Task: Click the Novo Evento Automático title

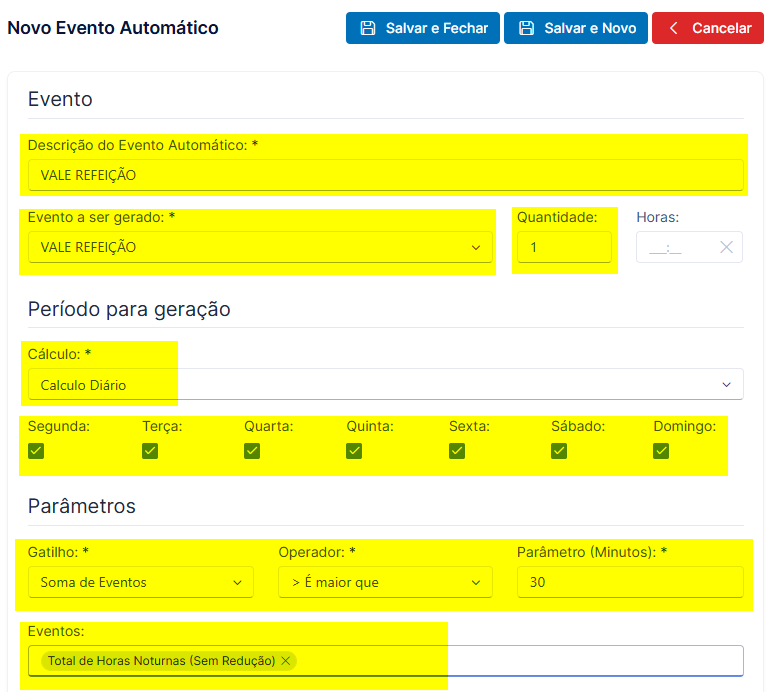Action: pos(113,28)
